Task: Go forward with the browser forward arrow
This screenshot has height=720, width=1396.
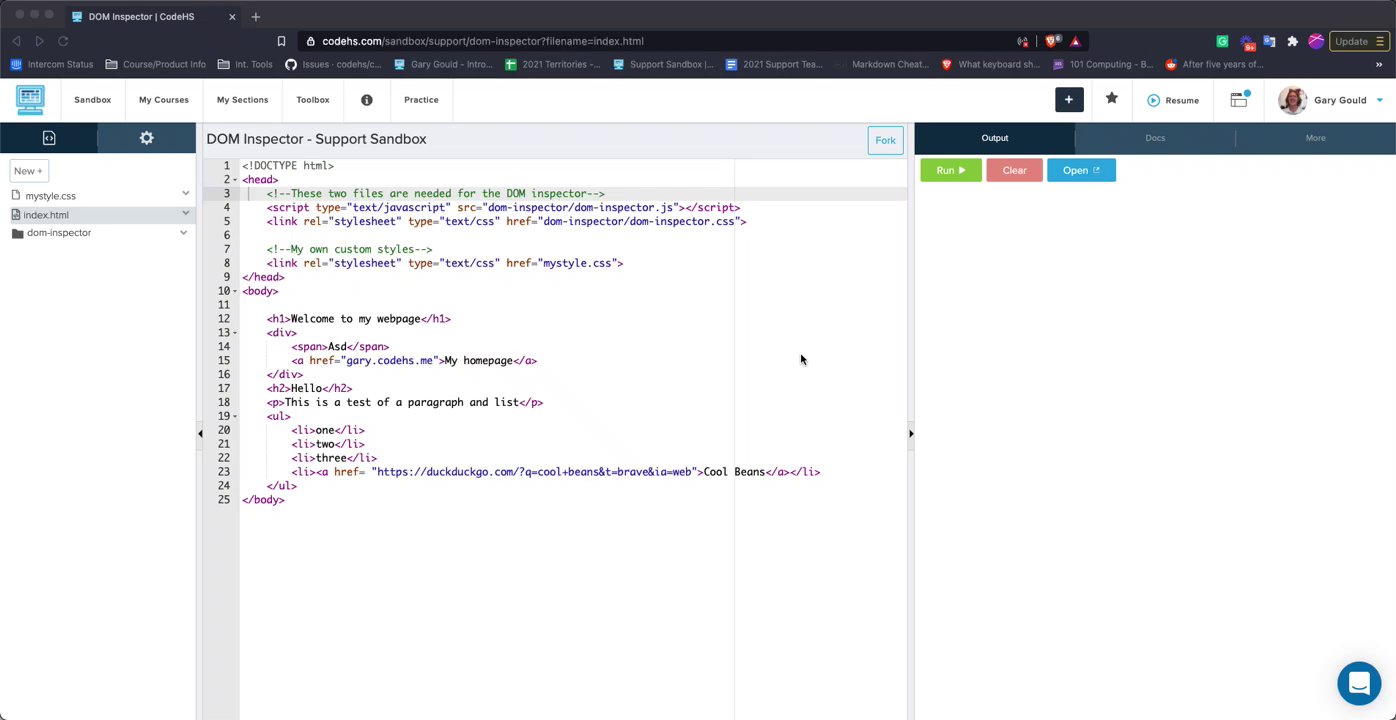Action: tap(39, 41)
